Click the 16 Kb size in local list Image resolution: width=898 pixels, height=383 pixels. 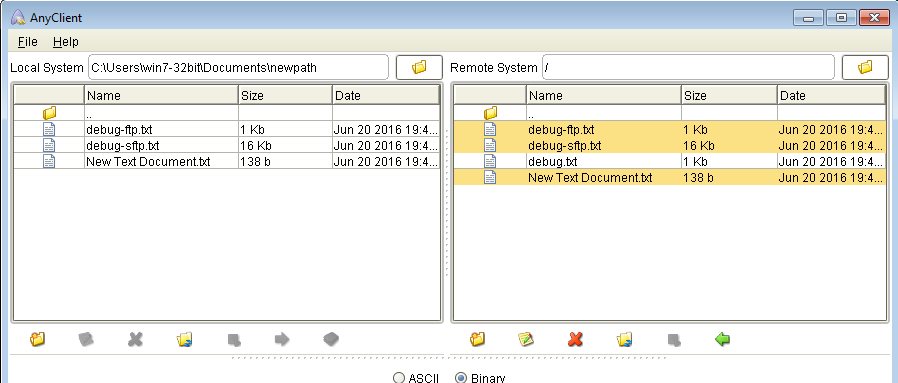pos(256,145)
